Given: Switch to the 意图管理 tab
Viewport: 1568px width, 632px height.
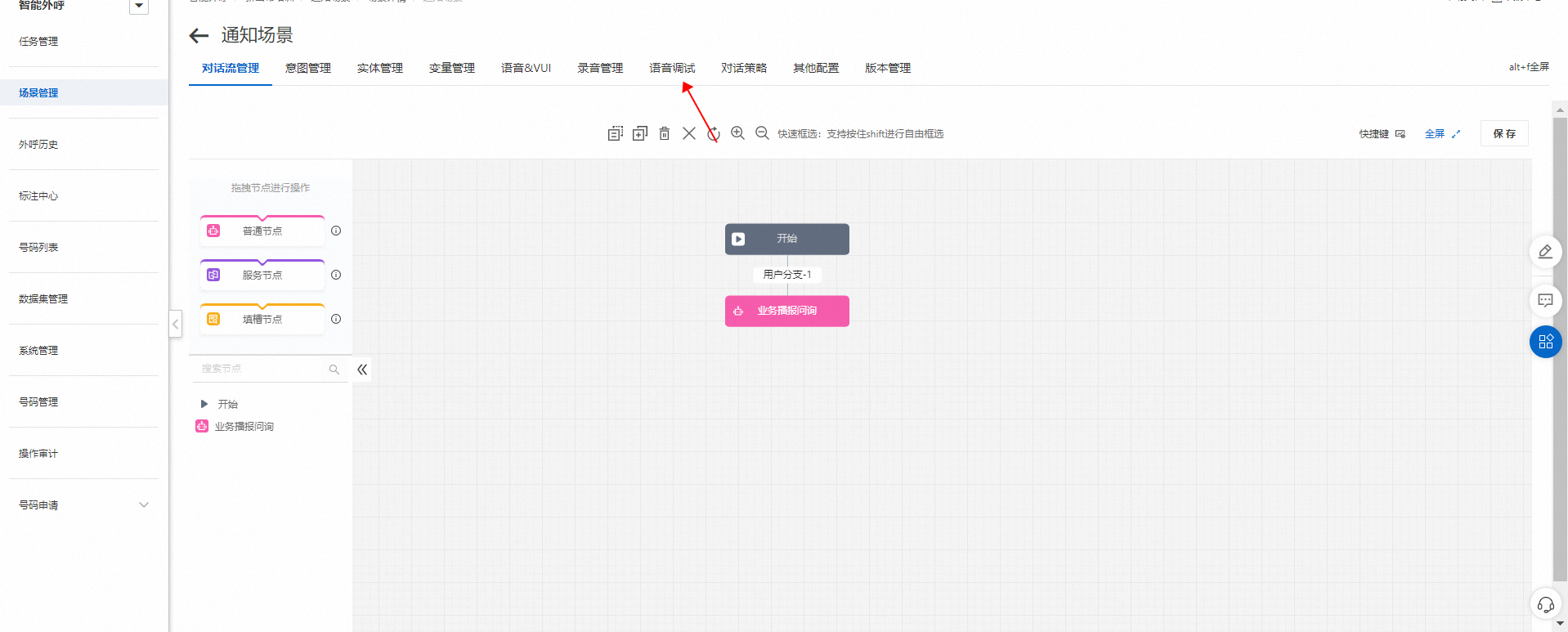Looking at the screenshot, I should point(308,68).
